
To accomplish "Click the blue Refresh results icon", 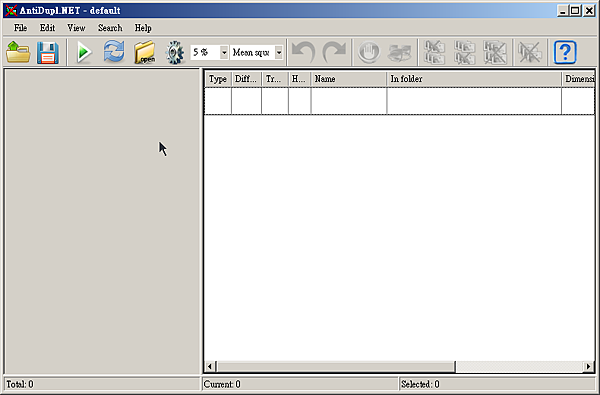I will pyautogui.click(x=114, y=52).
